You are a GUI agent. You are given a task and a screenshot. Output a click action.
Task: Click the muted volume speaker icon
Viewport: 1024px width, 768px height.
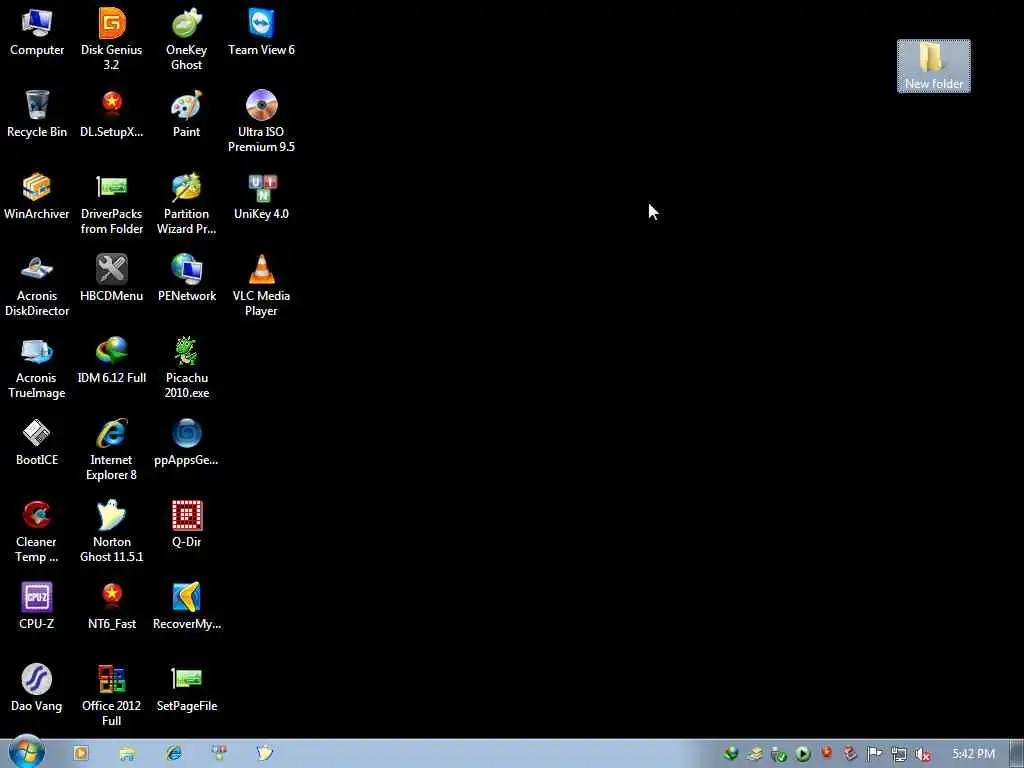click(923, 754)
